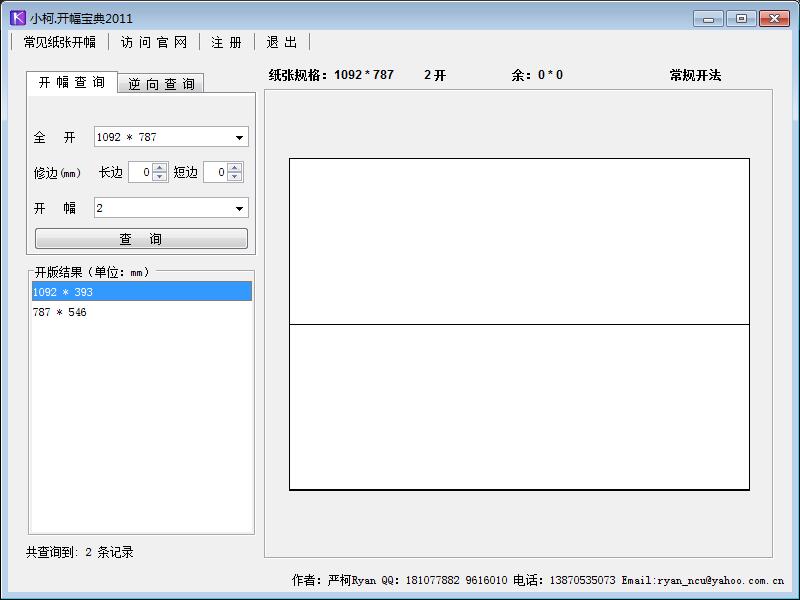Image resolution: width=800 pixels, height=600 pixels.
Task: Click the 短边 trim value field
Action: pos(215,172)
